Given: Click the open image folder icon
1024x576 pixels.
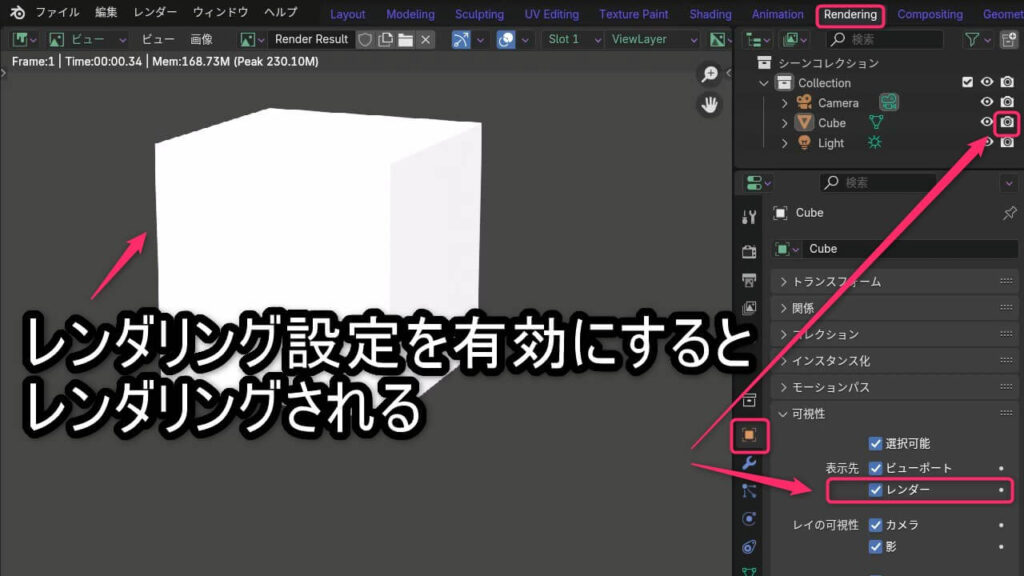Looking at the screenshot, I should click(406, 40).
